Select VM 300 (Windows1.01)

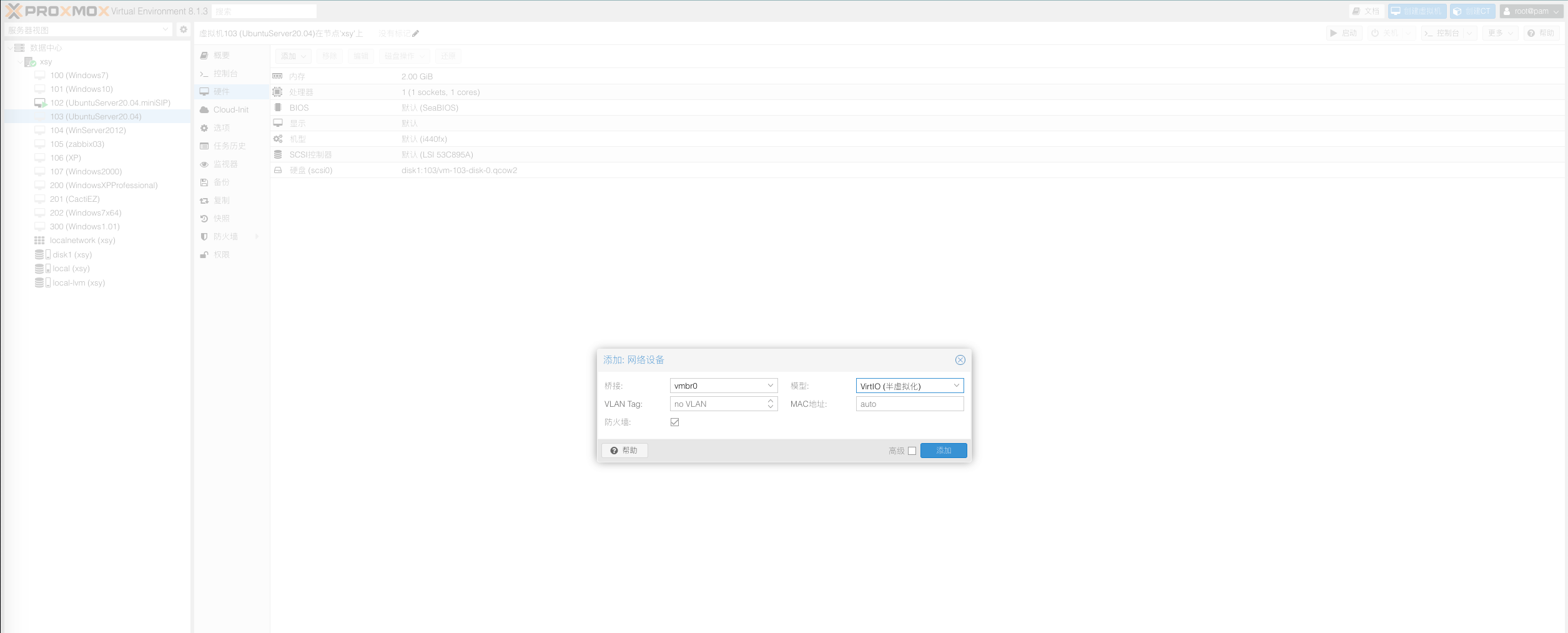point(85,226)
